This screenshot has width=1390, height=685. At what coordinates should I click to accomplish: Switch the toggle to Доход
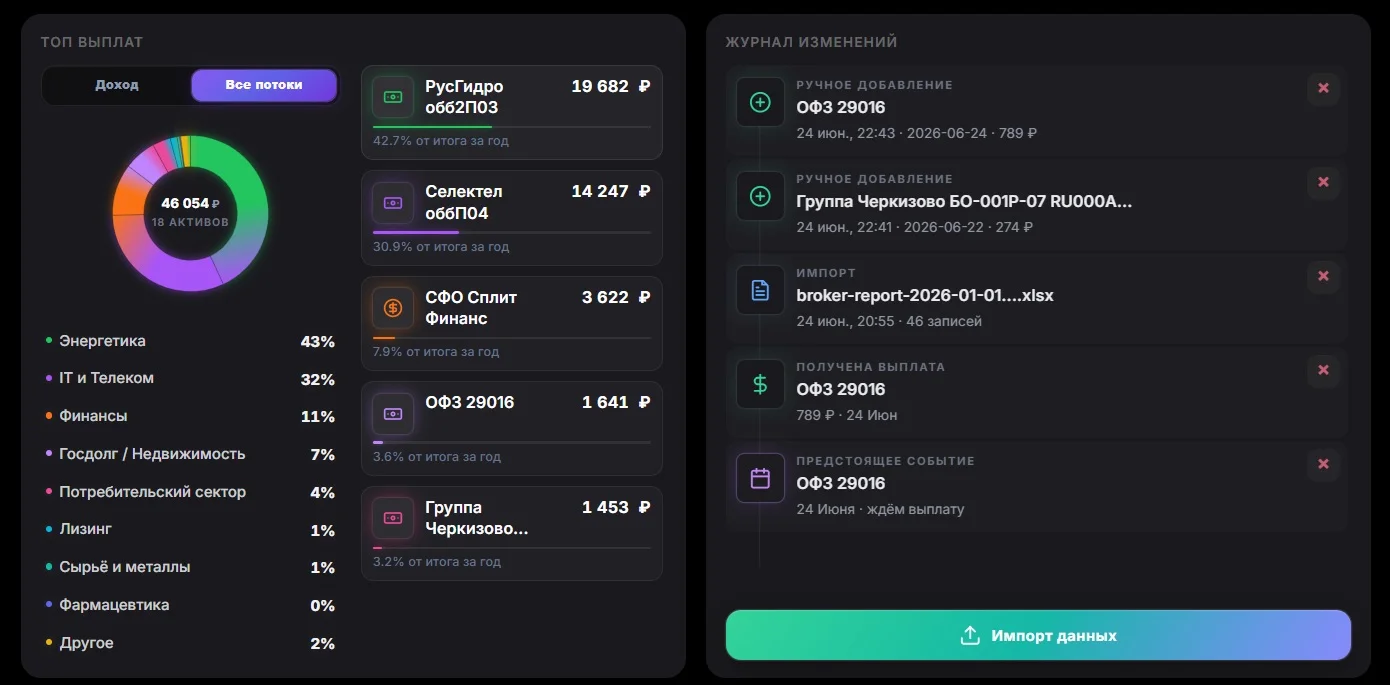coord(117,85)
